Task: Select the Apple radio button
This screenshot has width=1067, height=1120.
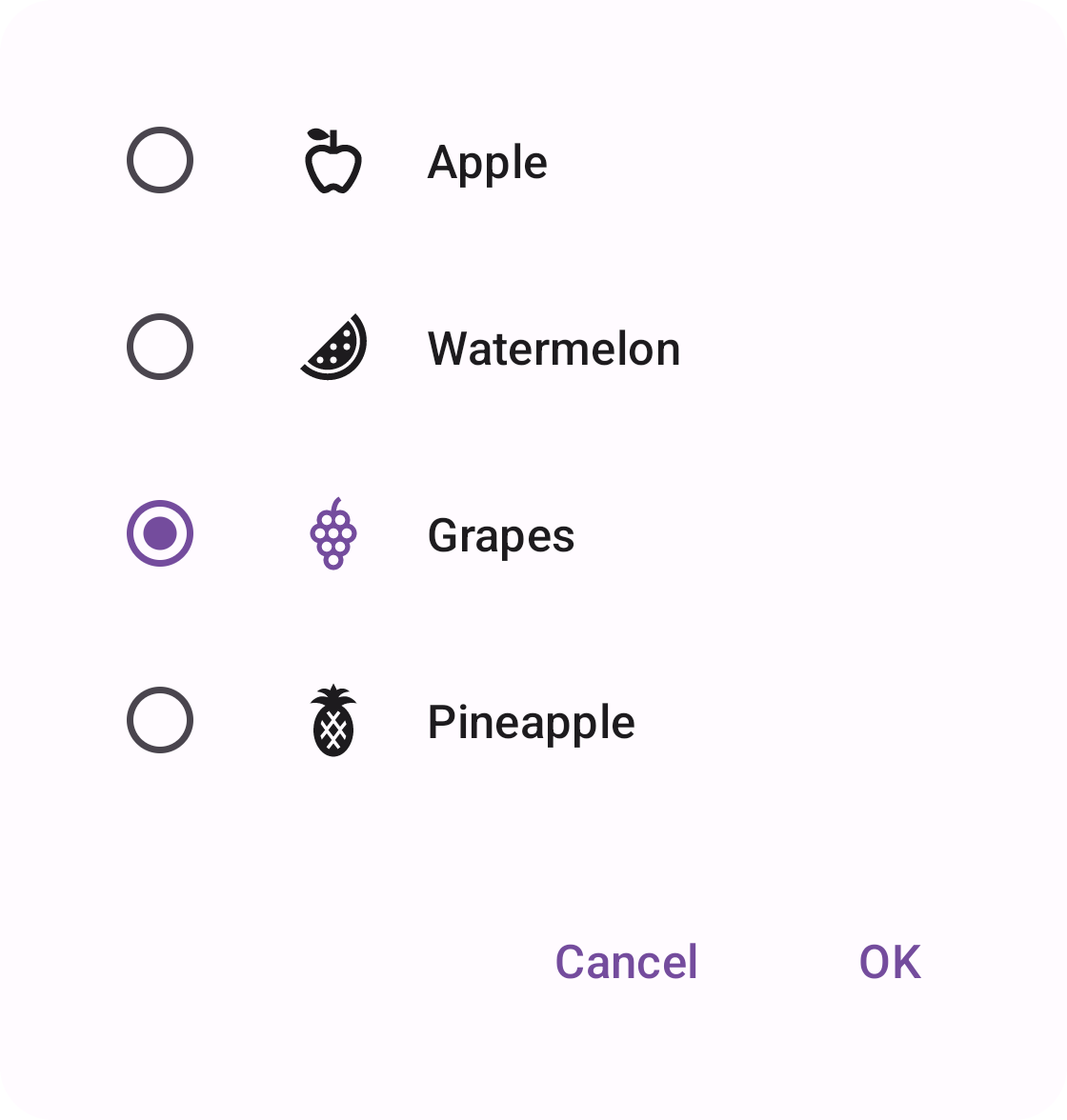Action: (160, 160)
